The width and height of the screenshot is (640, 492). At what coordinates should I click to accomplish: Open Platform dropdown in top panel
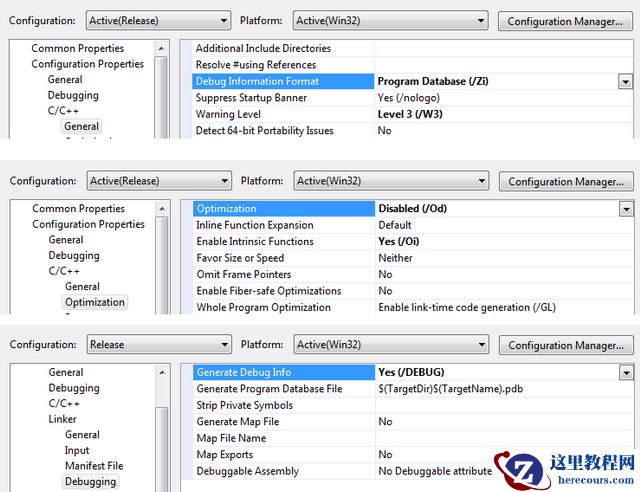390,20
